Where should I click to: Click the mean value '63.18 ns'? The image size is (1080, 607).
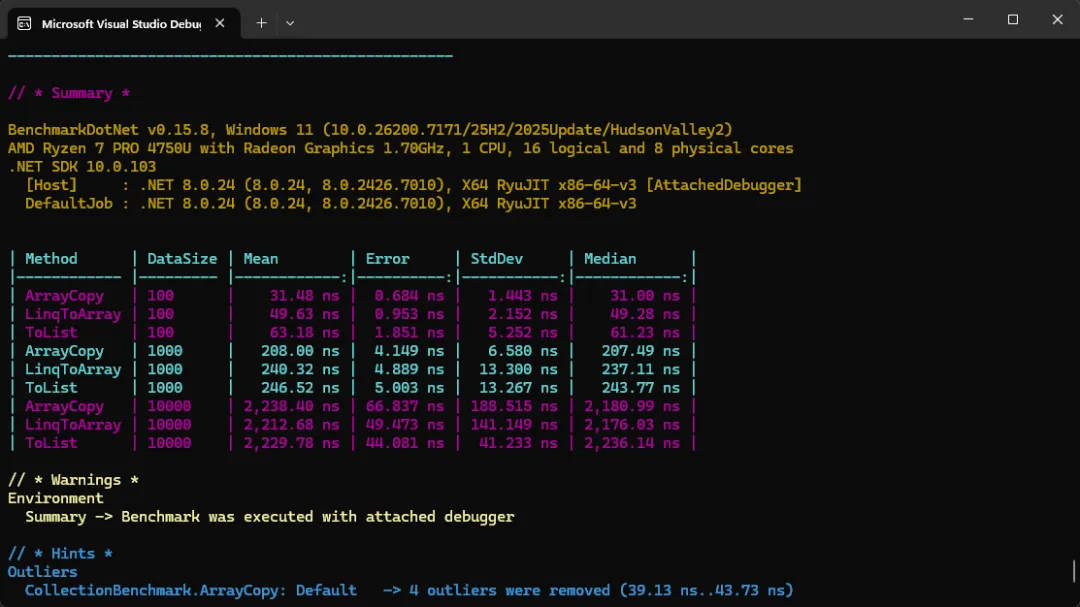(x=304, y=332)
